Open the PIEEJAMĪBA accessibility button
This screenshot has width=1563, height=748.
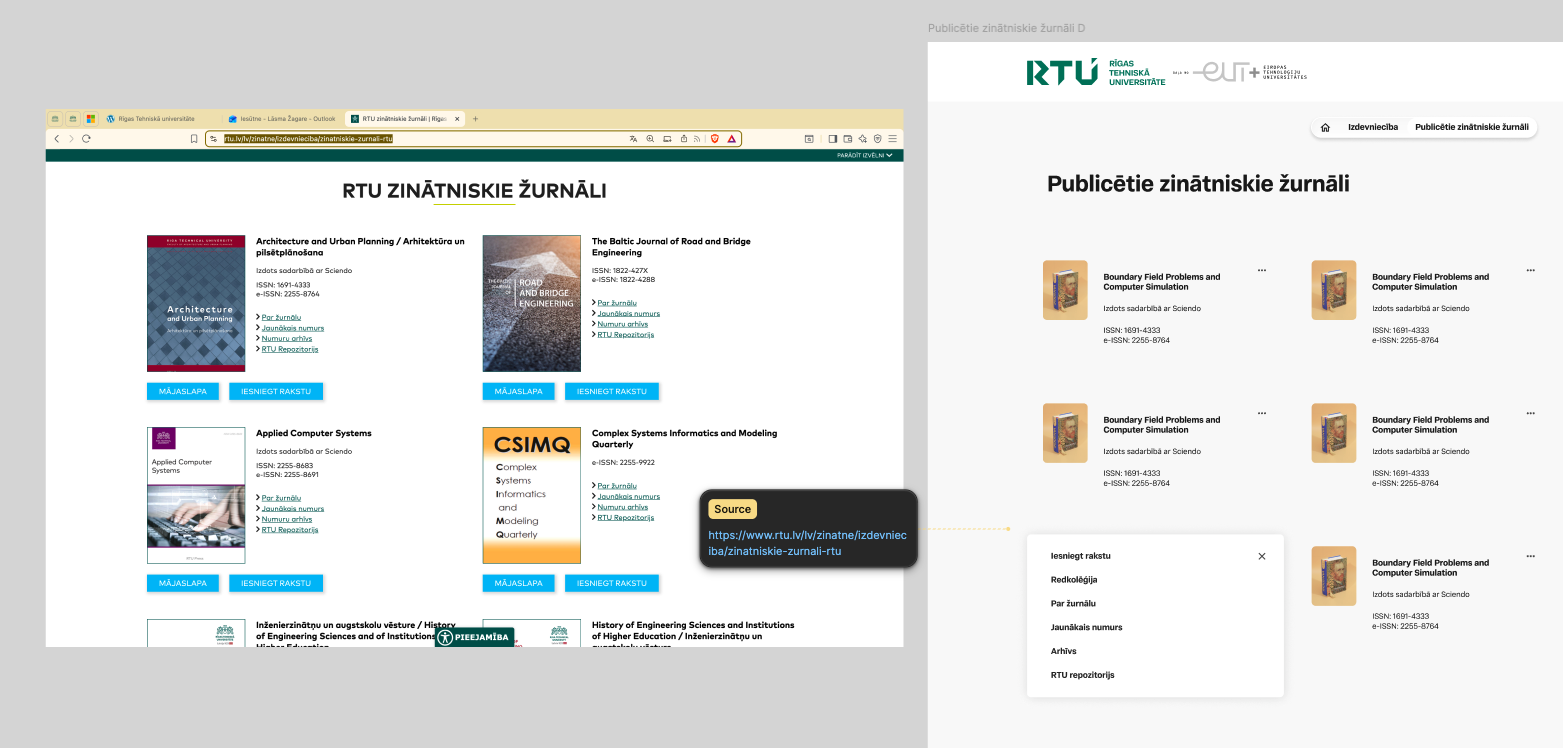pos(475,637)
